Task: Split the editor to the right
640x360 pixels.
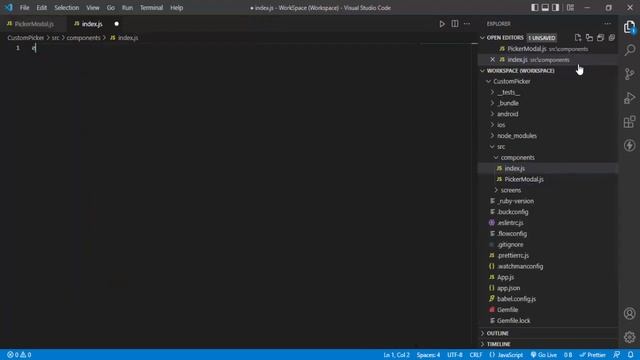Action: click(x=455, y=24)
